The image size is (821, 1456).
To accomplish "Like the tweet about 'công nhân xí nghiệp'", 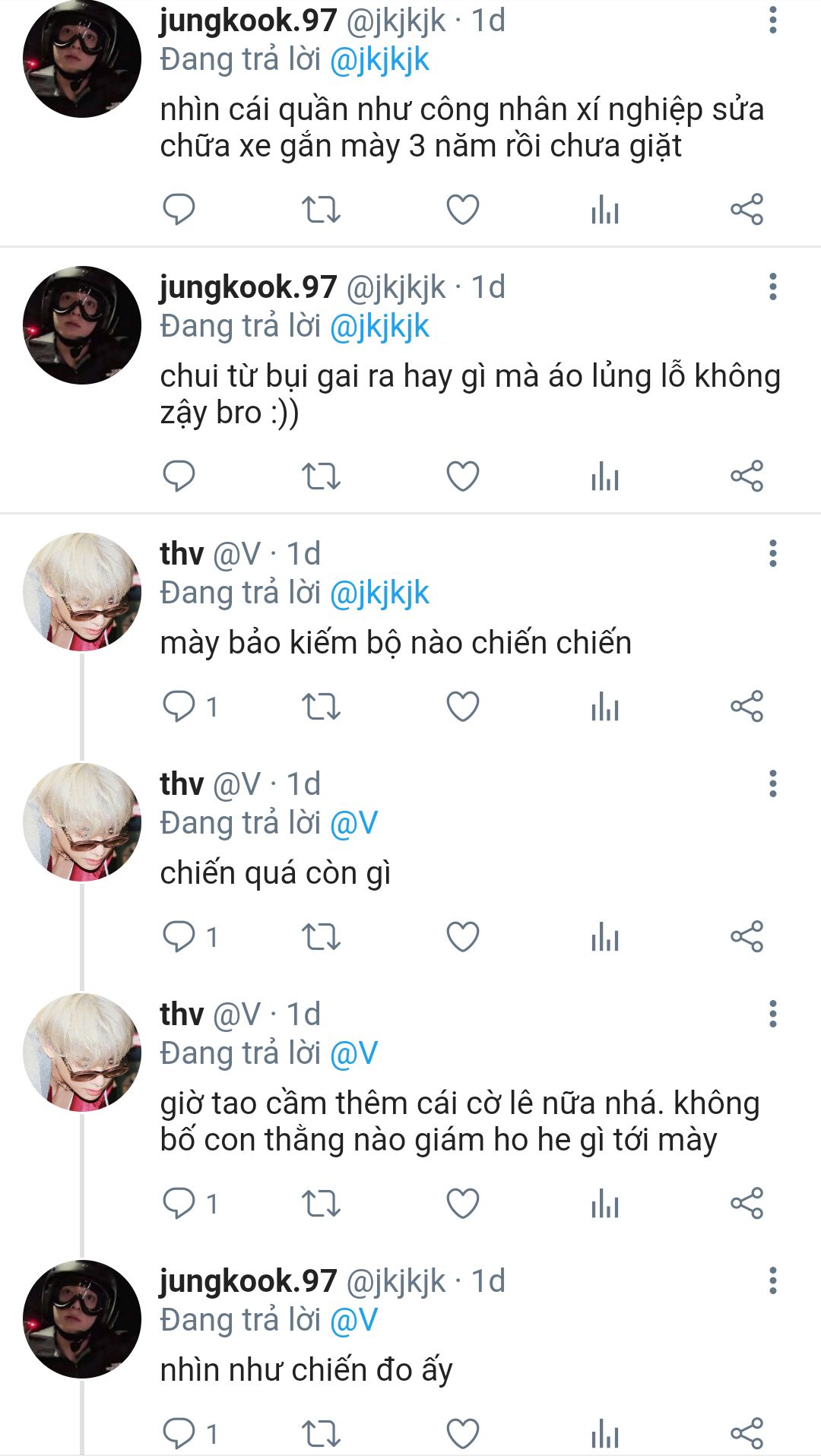I will (462, 210).
